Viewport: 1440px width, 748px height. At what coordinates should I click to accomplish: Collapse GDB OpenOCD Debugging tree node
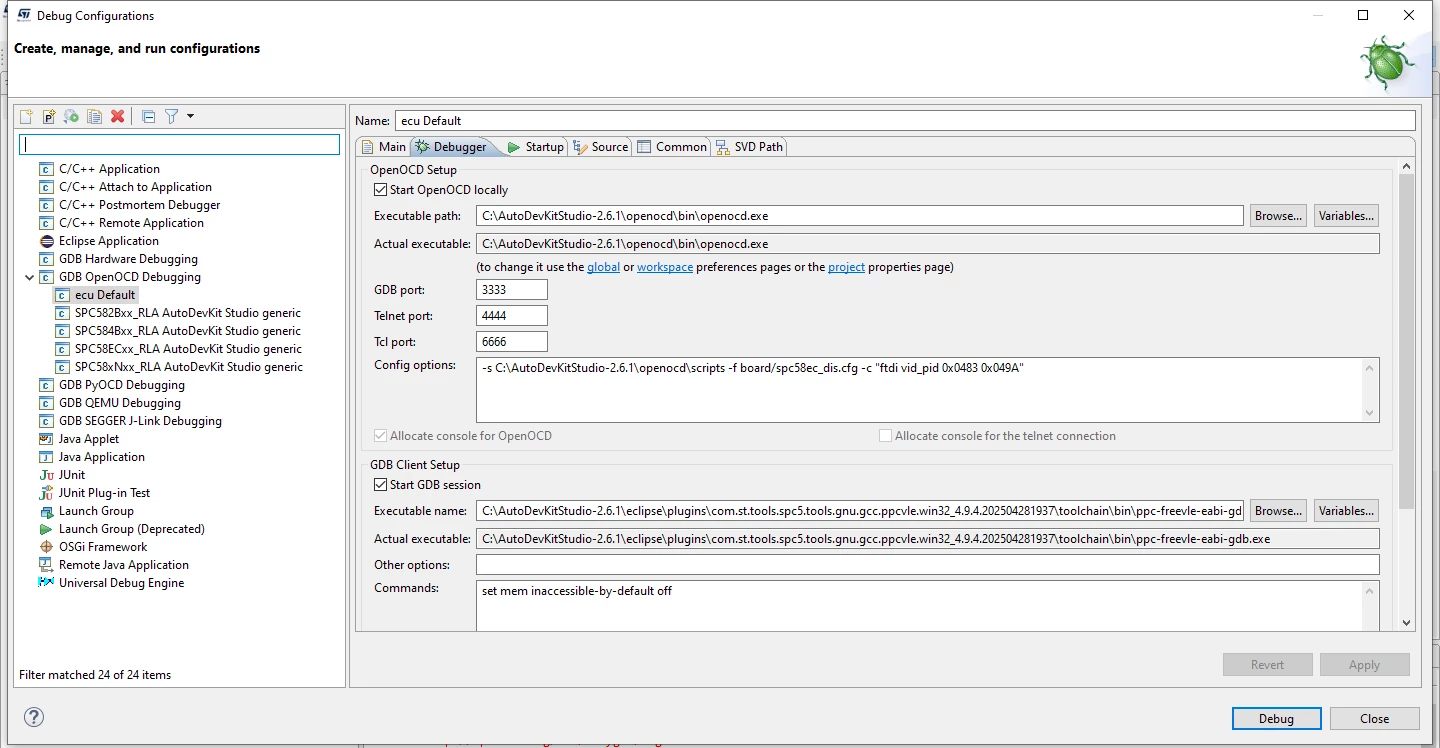point(28,277)
